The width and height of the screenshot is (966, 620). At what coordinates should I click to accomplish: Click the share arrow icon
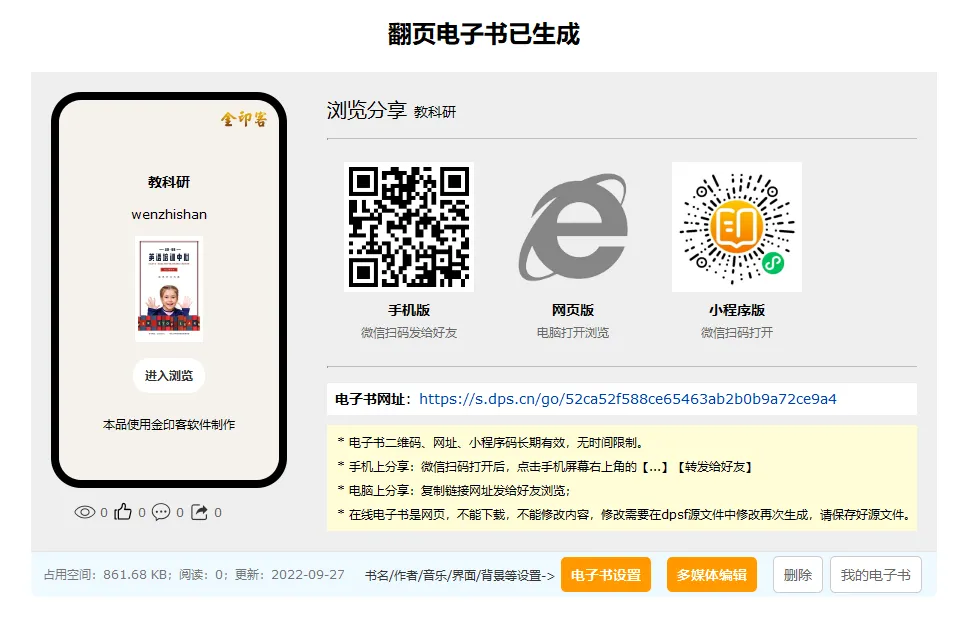click(199, 512)
